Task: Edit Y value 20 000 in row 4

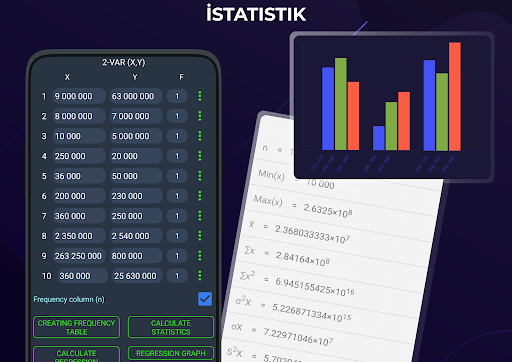Action: coord(136,156)
